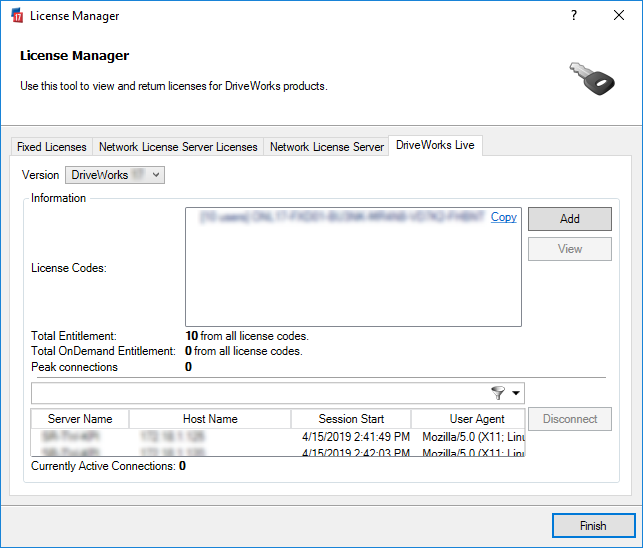Screen dimensions: 643x548
Task: Click the User Agent column header
Action: click(x=468, y=419)
